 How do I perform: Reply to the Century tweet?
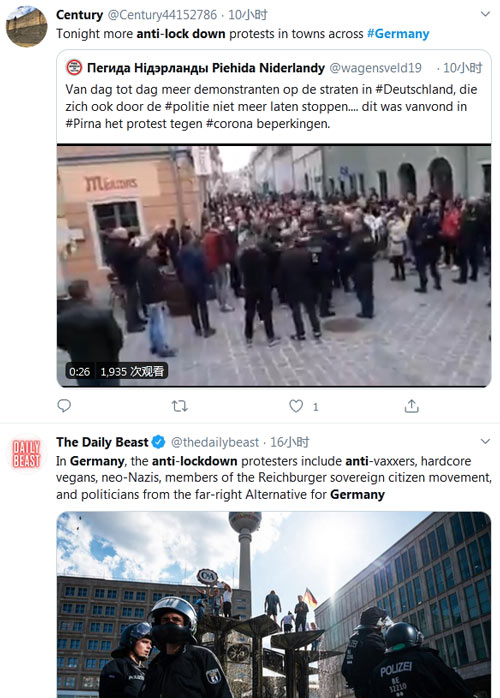point(64,406)
